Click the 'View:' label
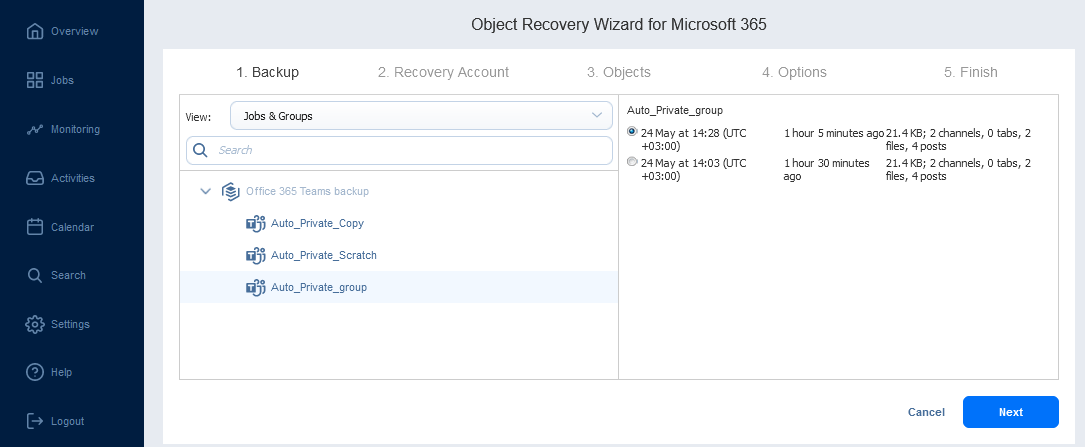The width and height of the screenshot is (1085, 447). 198,117
